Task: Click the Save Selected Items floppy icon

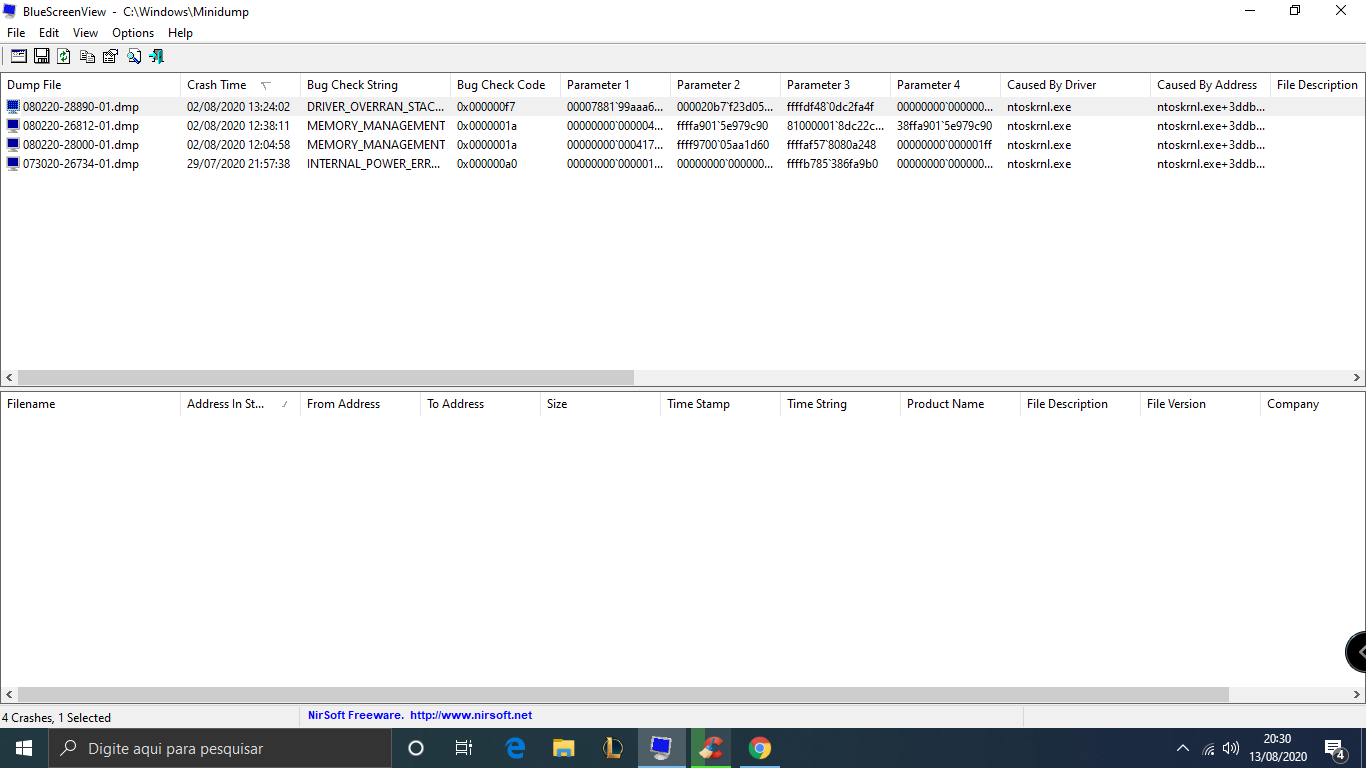Action: [x=42, y=56]
